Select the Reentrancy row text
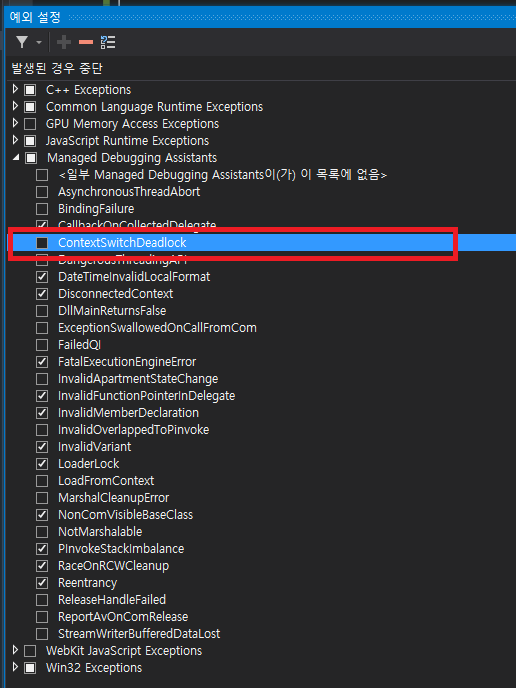This screenshot has height=688, width=516. click(x=87, y=583)
